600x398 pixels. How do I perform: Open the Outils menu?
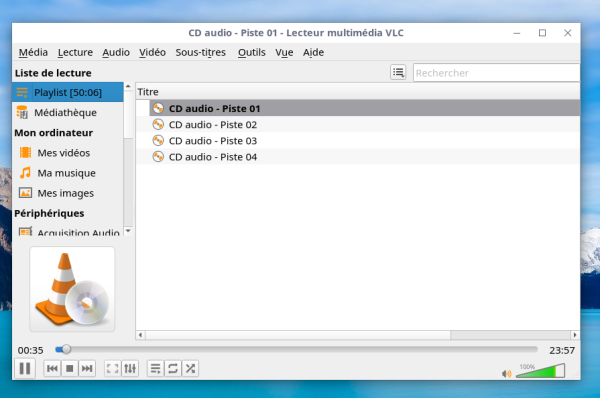[251, 52]
